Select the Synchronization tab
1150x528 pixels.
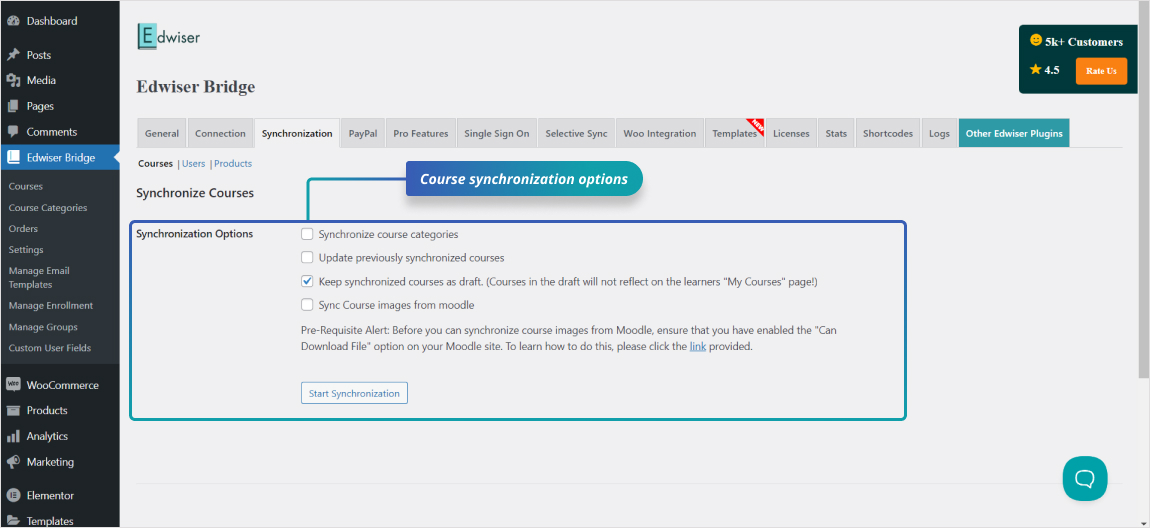tap(297, 133)
